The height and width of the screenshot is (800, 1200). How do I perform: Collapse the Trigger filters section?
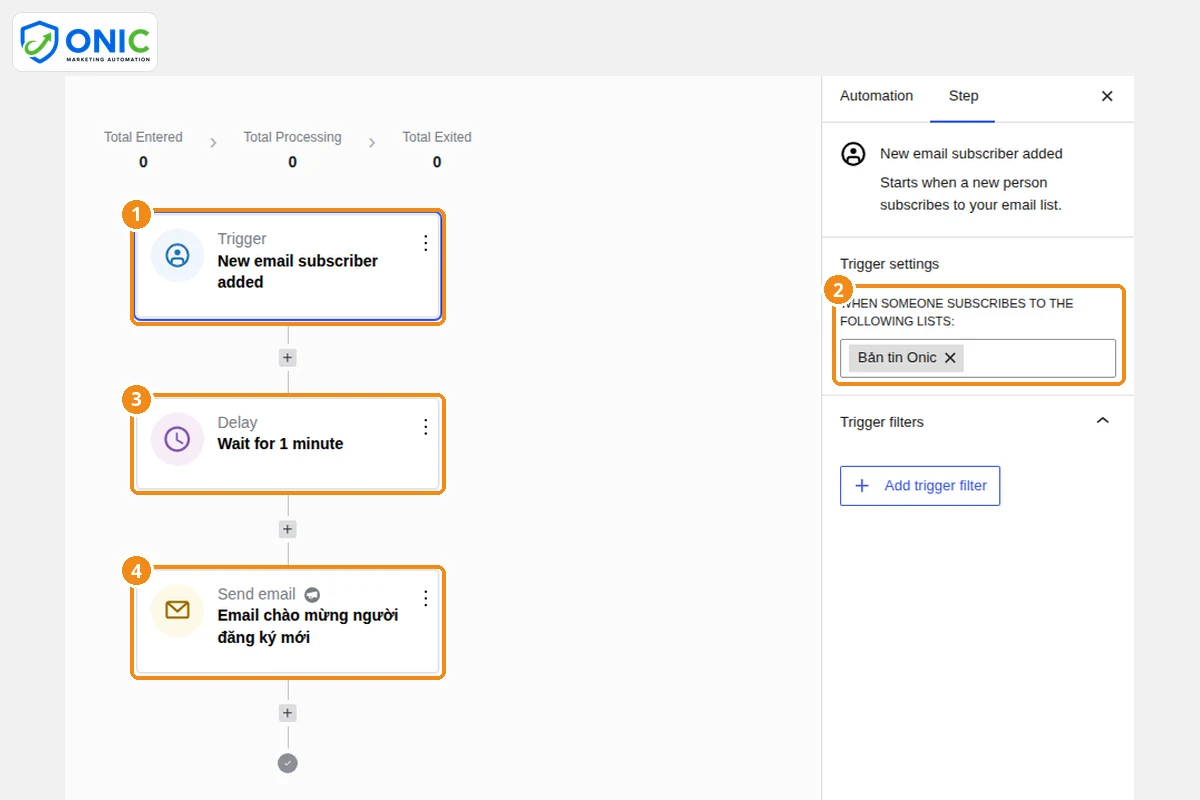tap(1103, 421)
